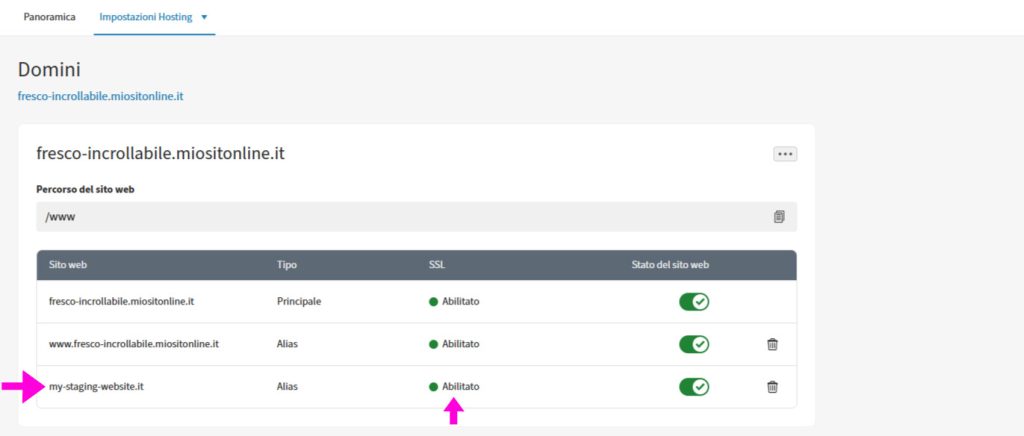1024x436 pixels.
Task: Click fresco-incrollabile.miositonline.it in the table's first row
Action: tap(121, 301)
